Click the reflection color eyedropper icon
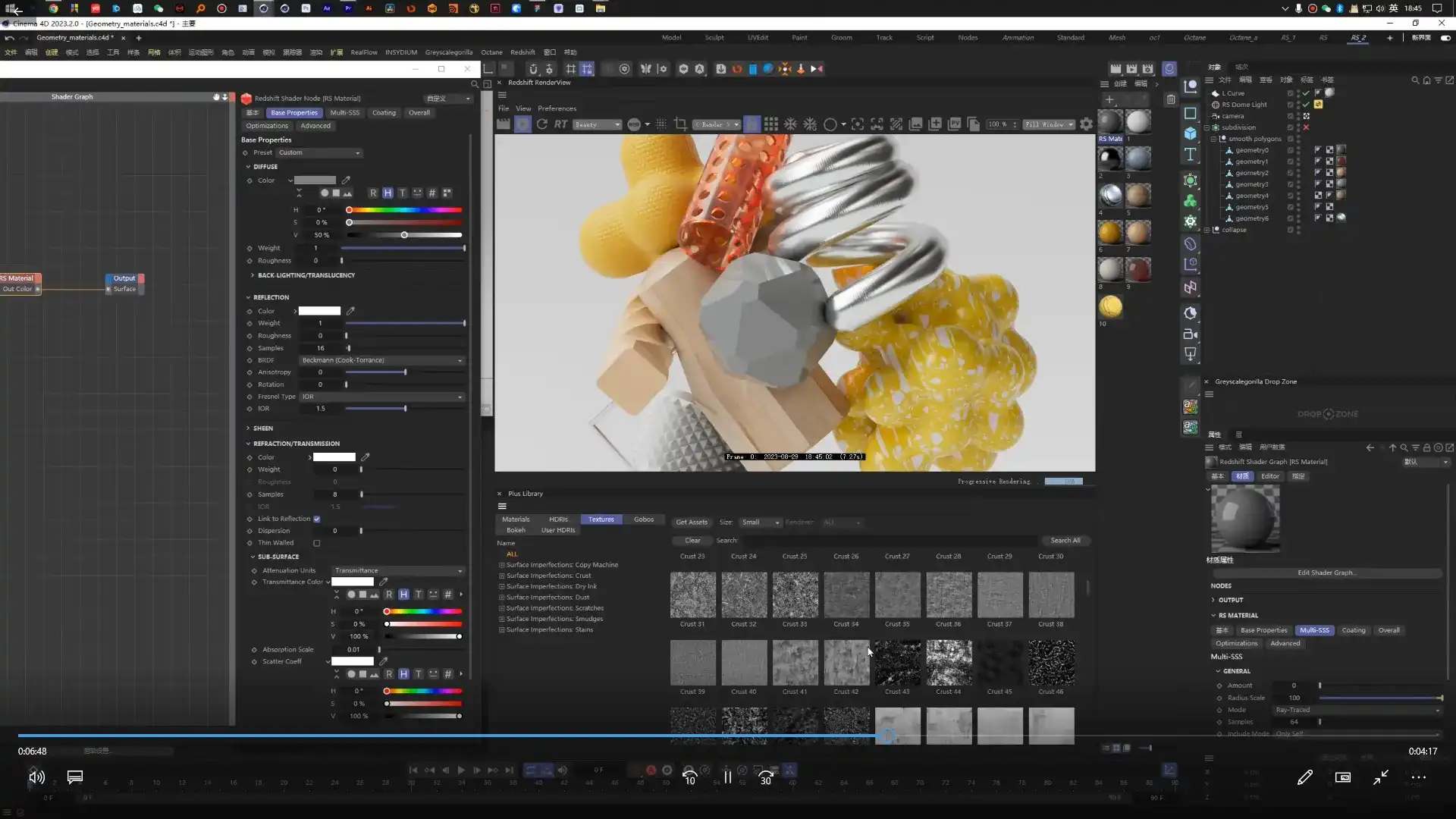 point(350,311)
